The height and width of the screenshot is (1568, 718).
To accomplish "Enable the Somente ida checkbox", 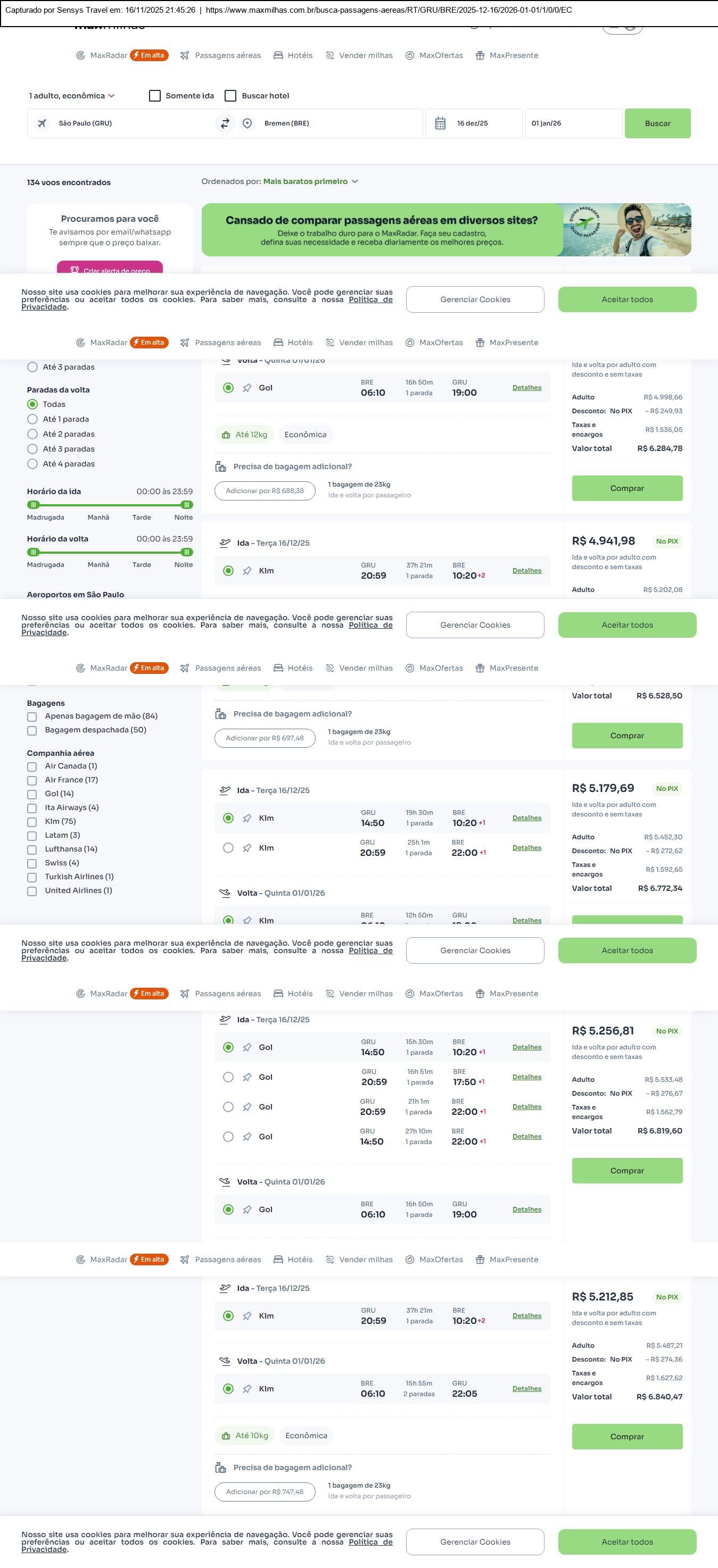I will point(155,96).
